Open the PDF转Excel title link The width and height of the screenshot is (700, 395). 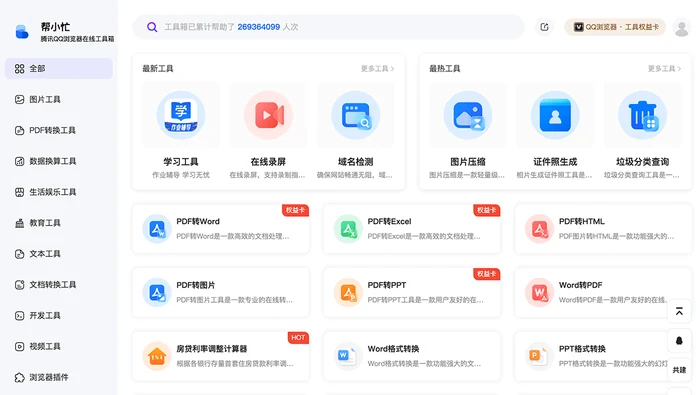point(389,221)
